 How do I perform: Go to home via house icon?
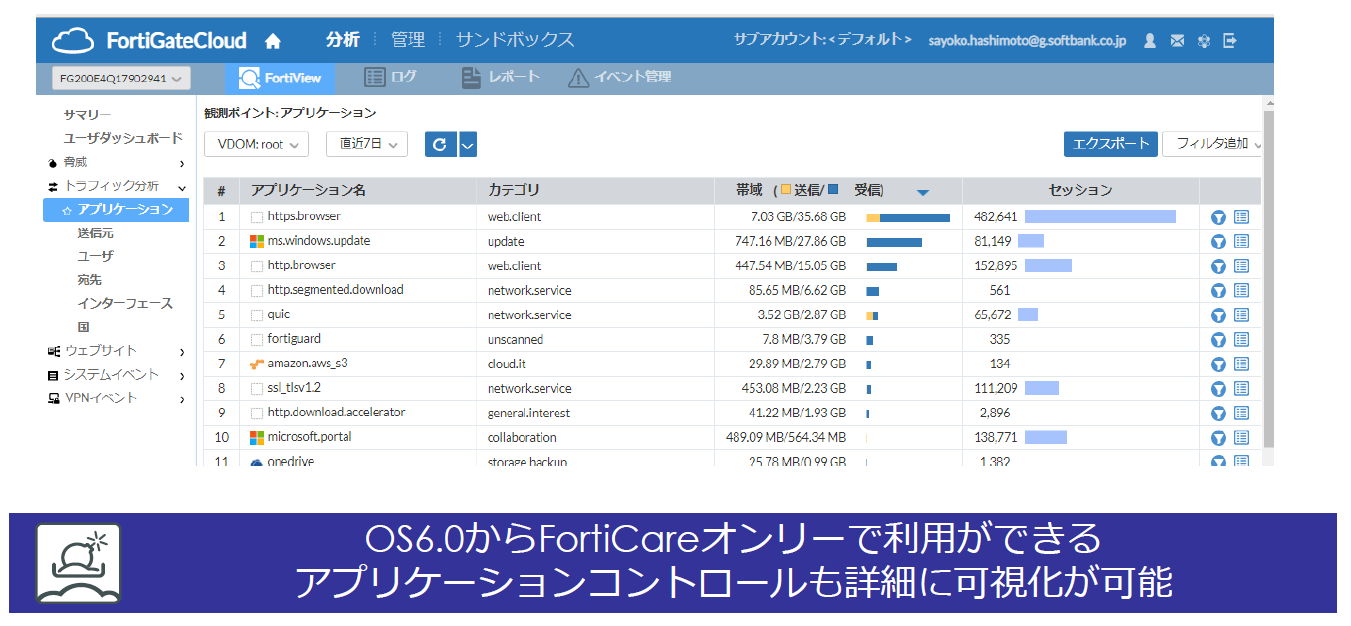coord(272,41)
